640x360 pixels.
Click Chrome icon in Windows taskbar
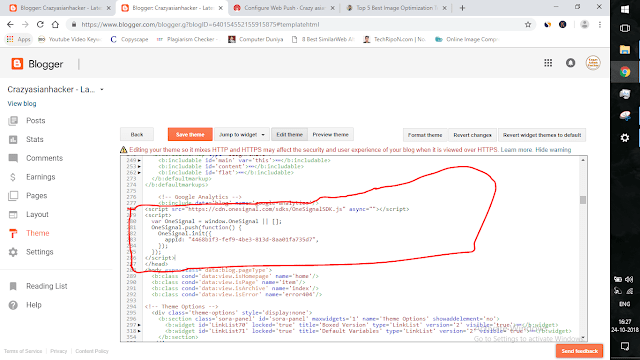[625, 72]
